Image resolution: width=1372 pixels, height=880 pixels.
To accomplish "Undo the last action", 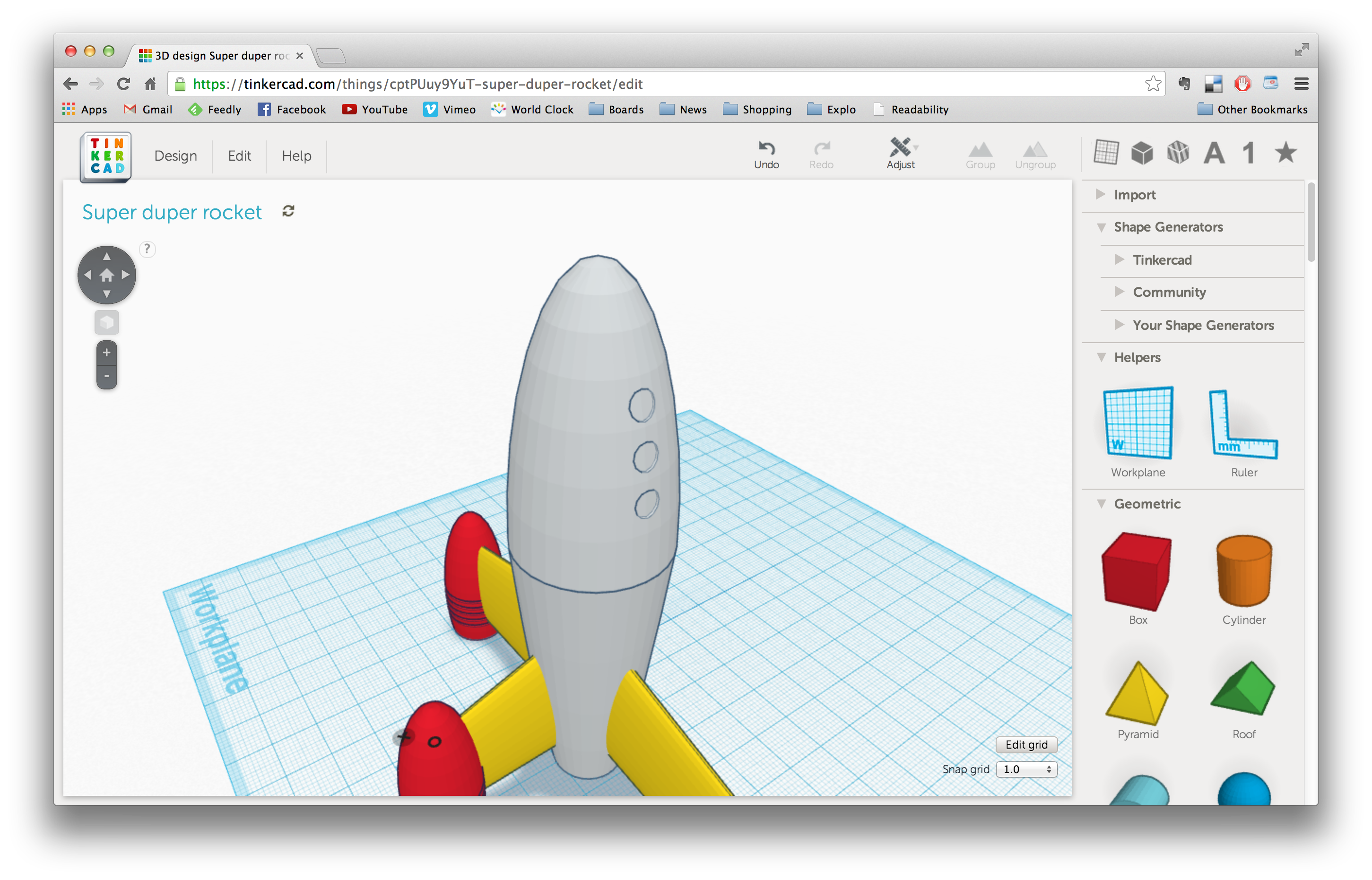I will (x=766, y=155).
